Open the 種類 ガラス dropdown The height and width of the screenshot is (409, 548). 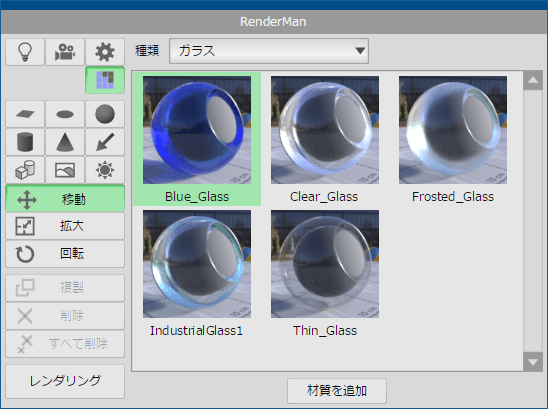[269, 51]
